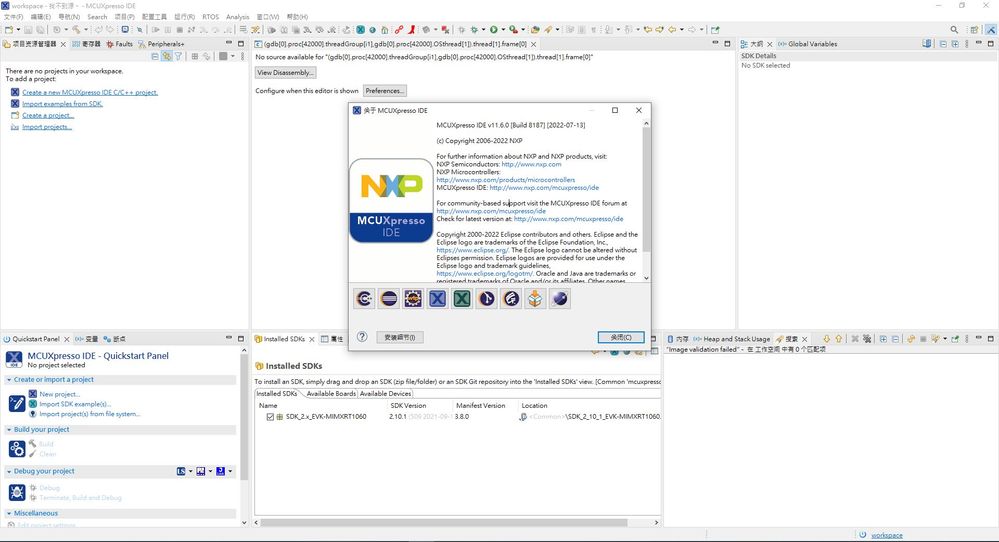
Task: Click the workspace link in status bar
Action: [x=887, y=535]
